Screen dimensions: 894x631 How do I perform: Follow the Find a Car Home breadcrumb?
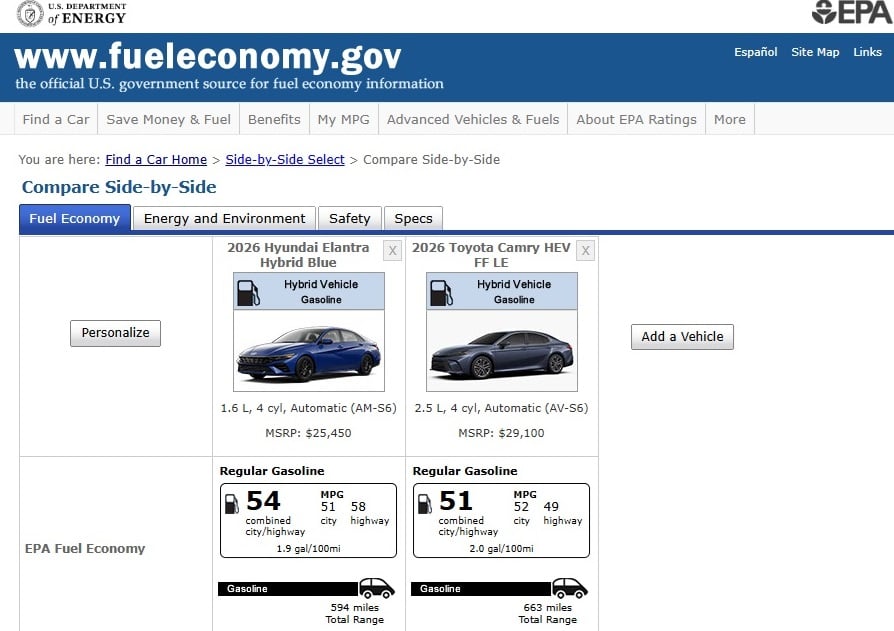pos(156,160)
